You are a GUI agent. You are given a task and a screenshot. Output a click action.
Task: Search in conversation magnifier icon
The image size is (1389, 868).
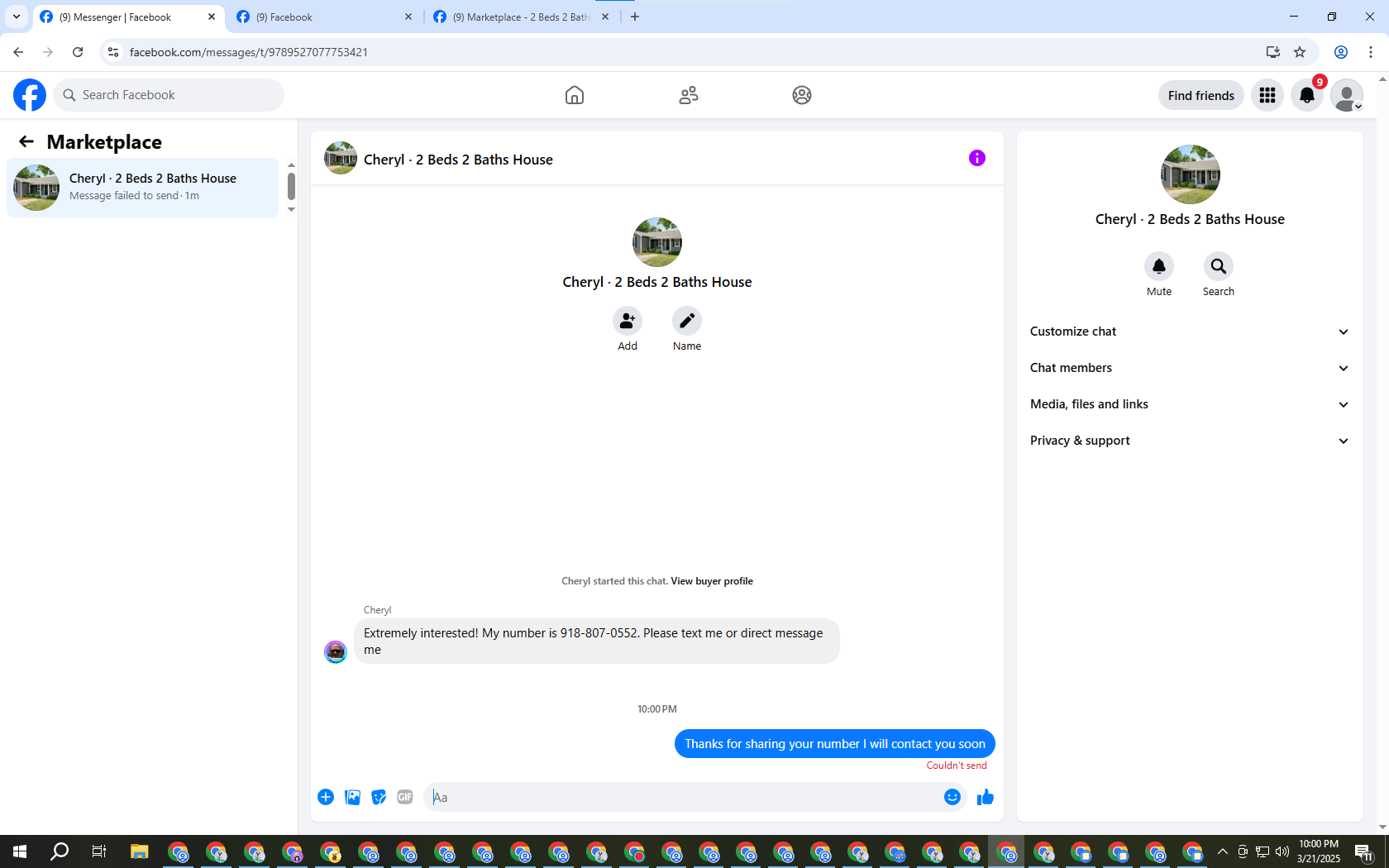[1219, 266]
